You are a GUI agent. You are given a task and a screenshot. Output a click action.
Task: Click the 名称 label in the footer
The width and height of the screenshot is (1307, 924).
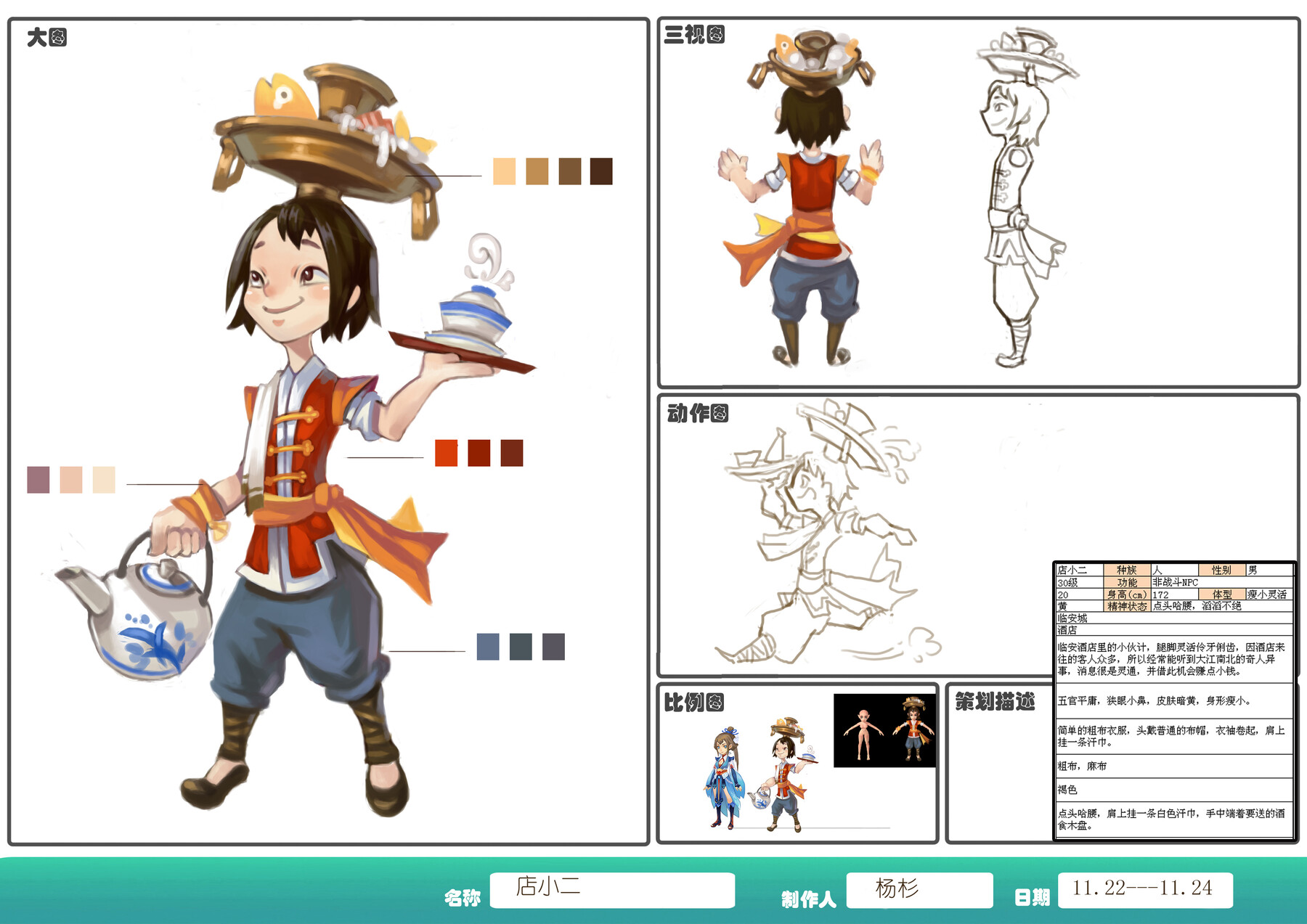(463, 898)
